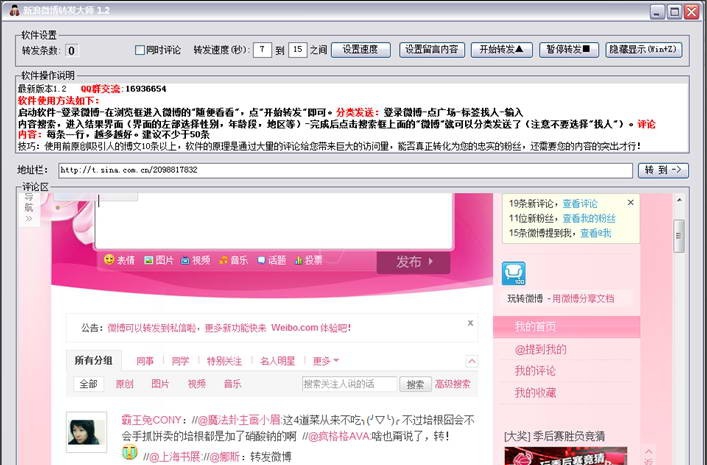The width and height of the screenshot is (707, 465).
Task: Filter posts by 视频 type
Action: tap(197, 384)
